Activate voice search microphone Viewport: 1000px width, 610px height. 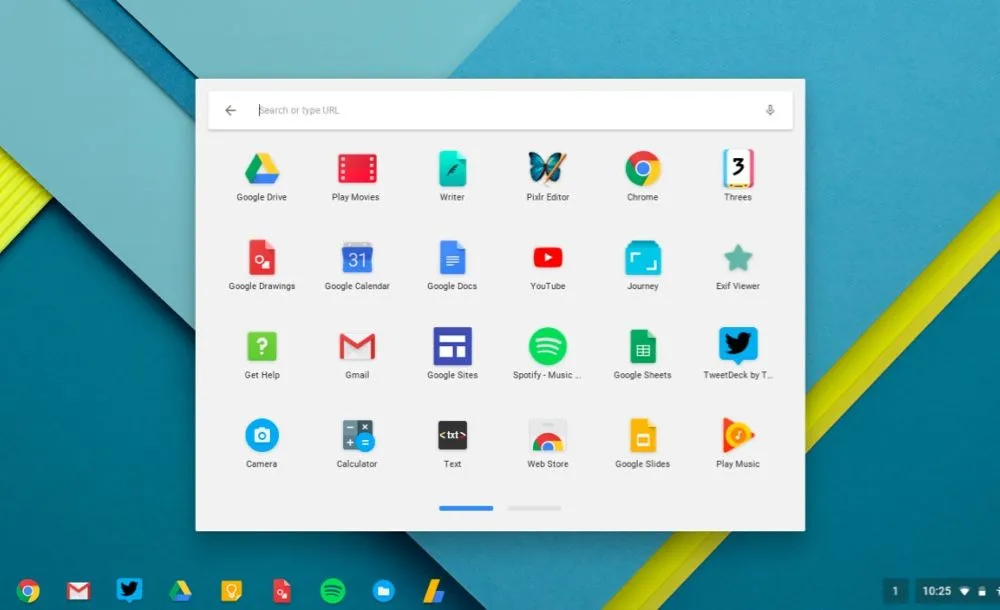[x=770, y=110]
